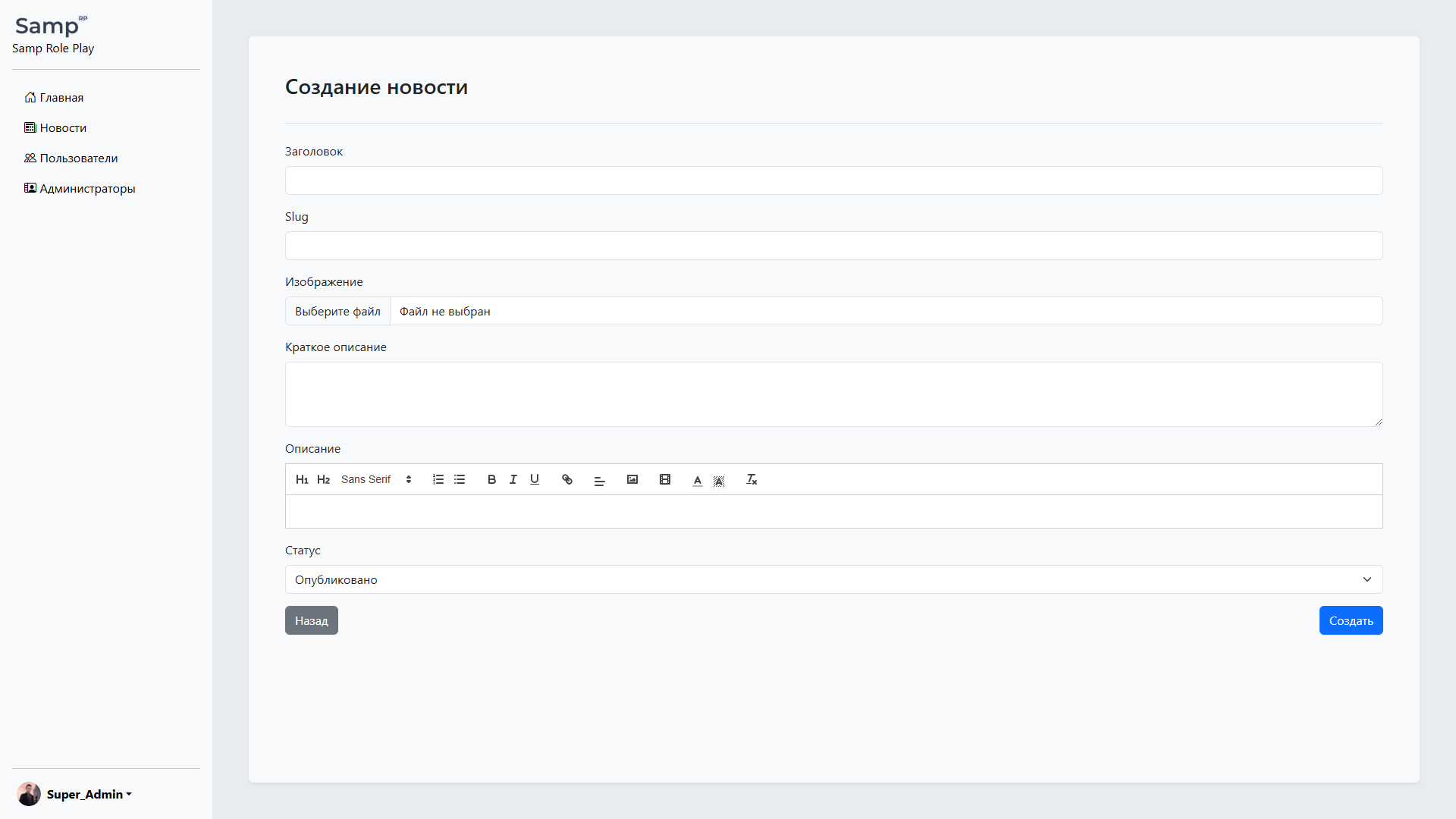1456x819 pixels.
Task: Insert a video into the editor
Action: click(665, 479)
